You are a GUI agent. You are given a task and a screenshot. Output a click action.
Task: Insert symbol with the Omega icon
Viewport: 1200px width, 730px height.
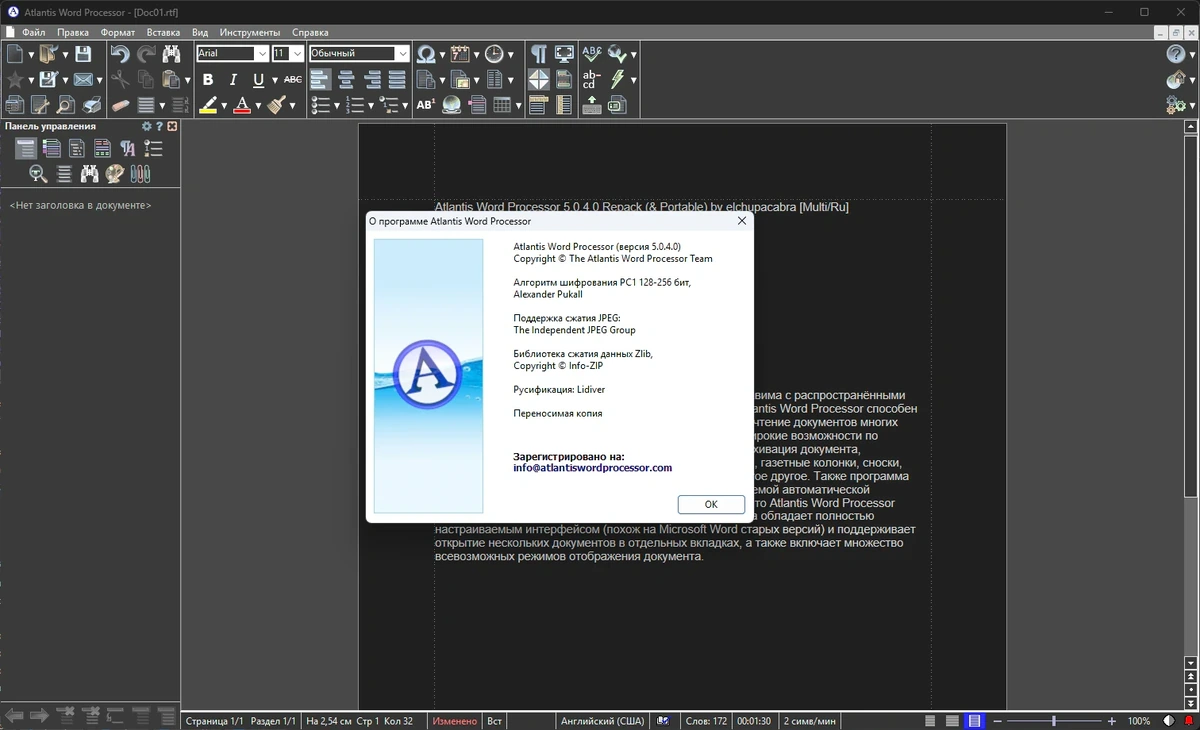426,54
